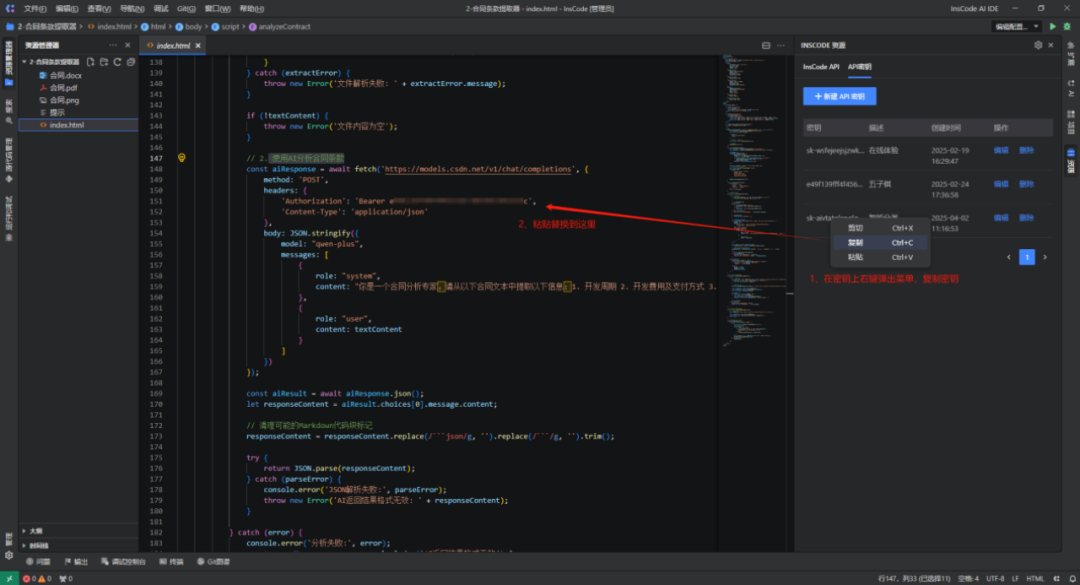Viewport: 1080px width, 585px height.
Task: Open the 编辑(E) menu
Action: tap(67, 9)
